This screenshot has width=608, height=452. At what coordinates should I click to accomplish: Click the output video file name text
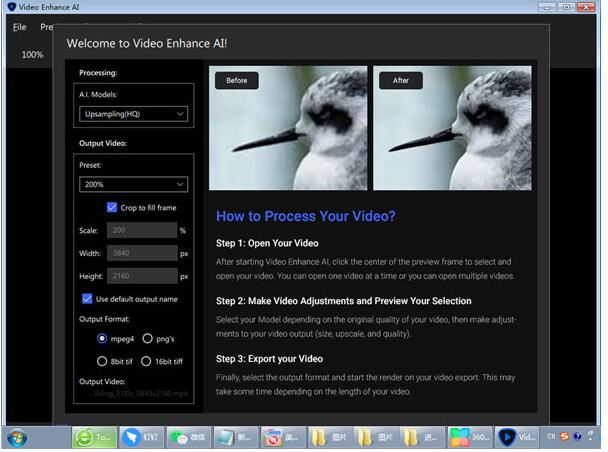pos(138,394)
